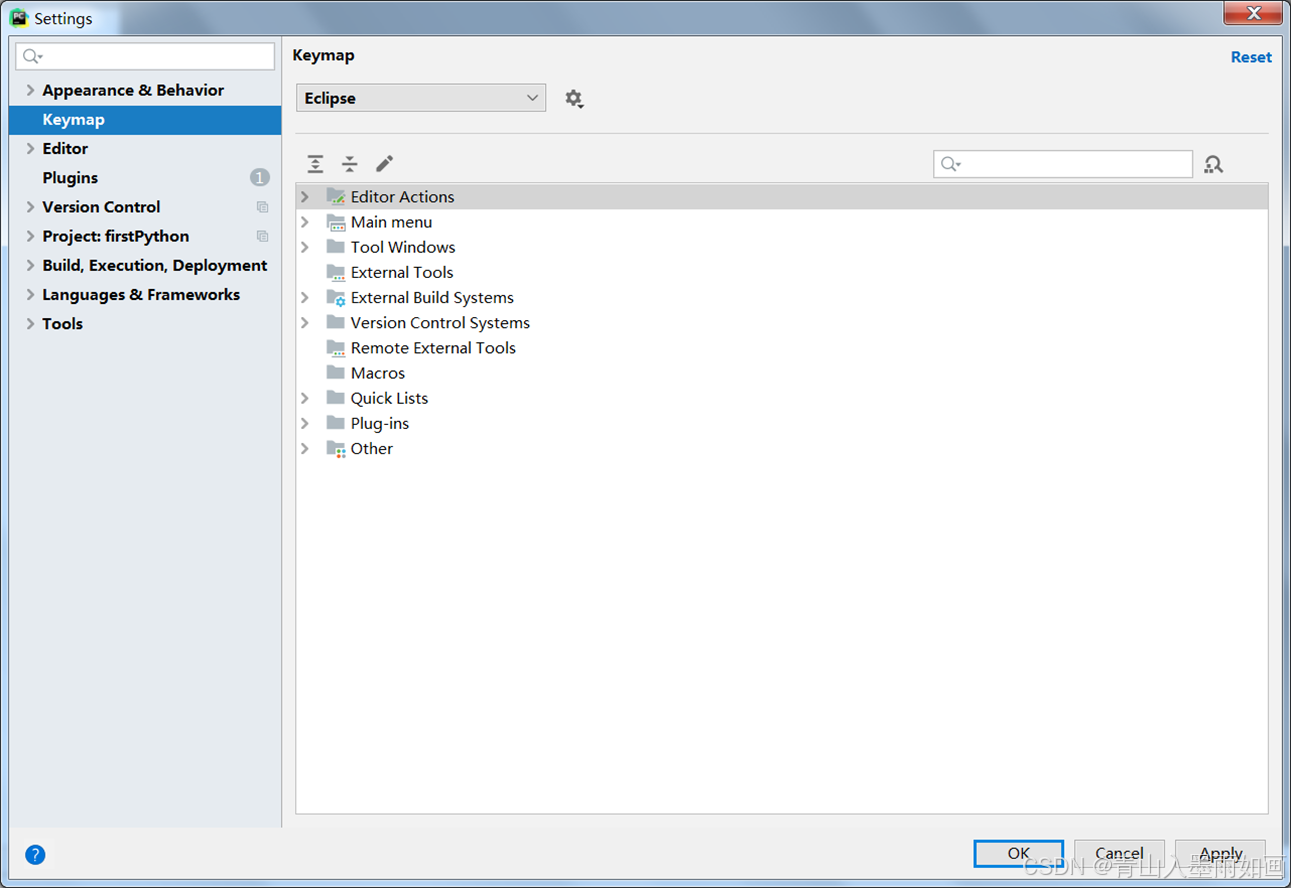Expand the Tools settings chevron
Viewport: 1291px width, 888px height.
coord(30,323)
